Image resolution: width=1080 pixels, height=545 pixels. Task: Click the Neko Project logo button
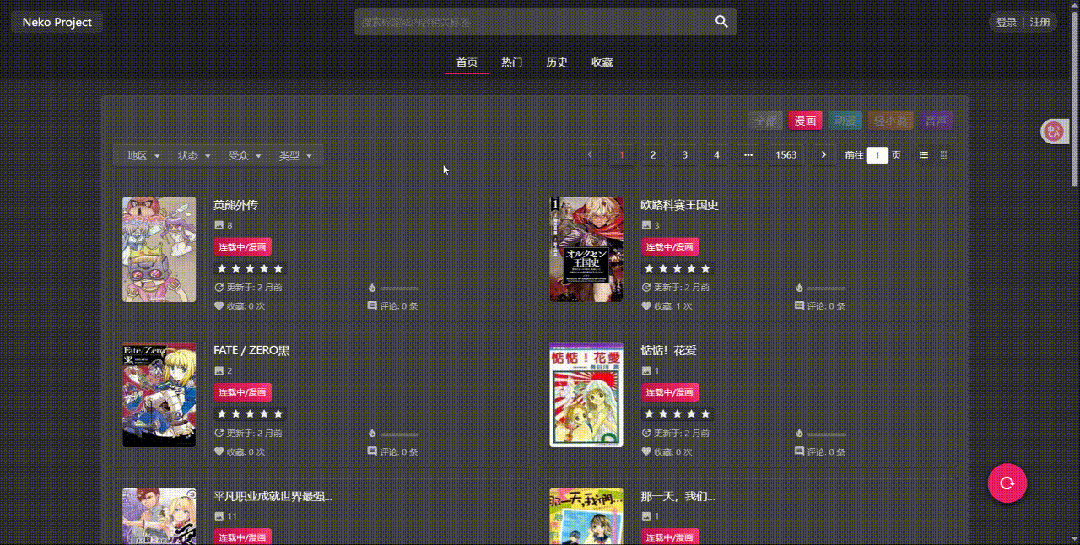tap(57, 22)
